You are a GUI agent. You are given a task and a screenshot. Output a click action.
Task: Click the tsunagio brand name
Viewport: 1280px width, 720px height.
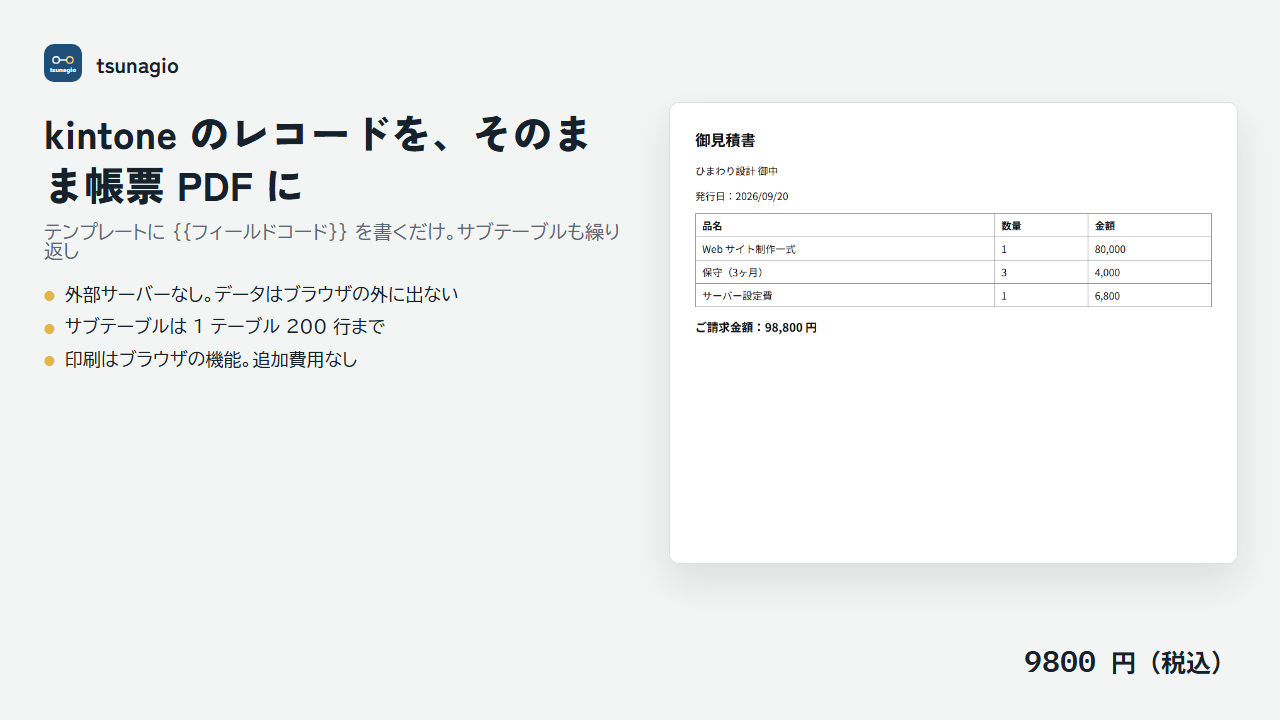(137, 67)
